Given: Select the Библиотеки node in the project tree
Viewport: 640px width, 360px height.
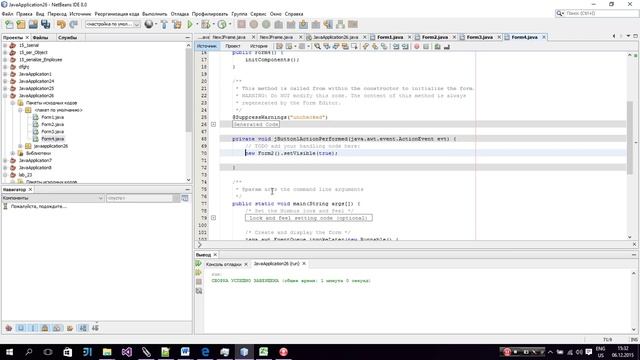Looking at the screenshot, I should coord(38,153).
